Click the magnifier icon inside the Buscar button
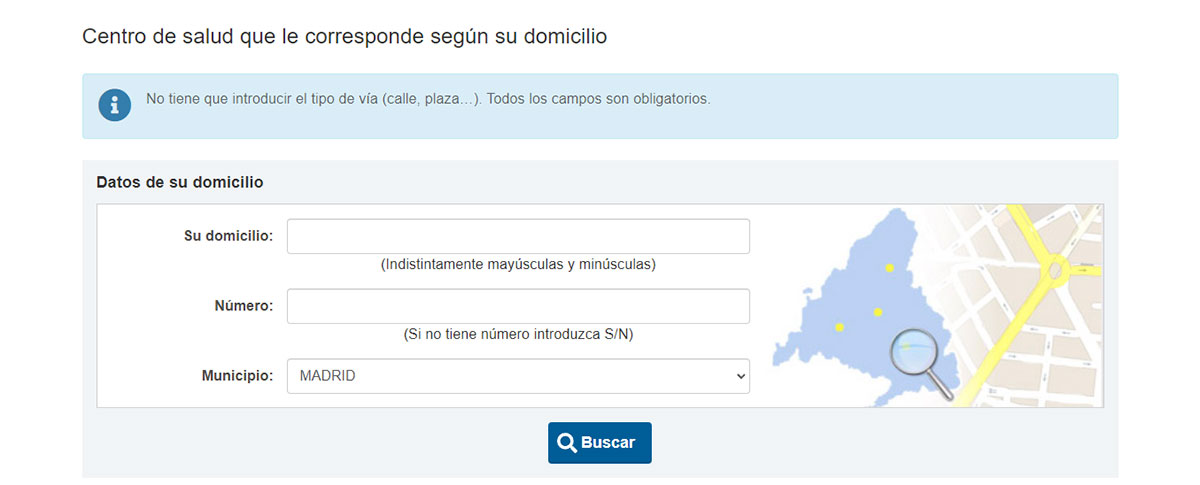 (x=566, y=443)
